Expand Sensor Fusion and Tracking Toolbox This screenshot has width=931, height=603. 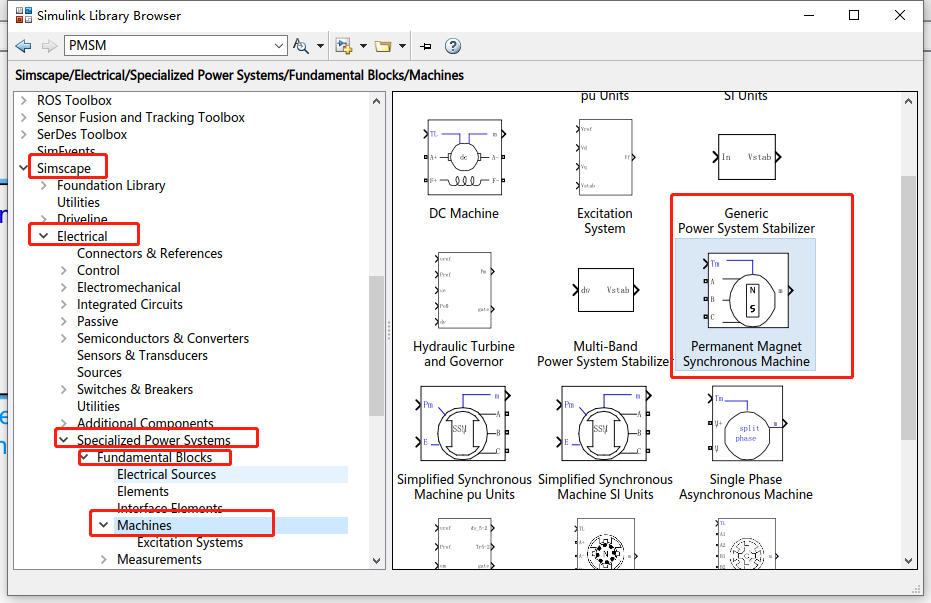tap(24, 118)
